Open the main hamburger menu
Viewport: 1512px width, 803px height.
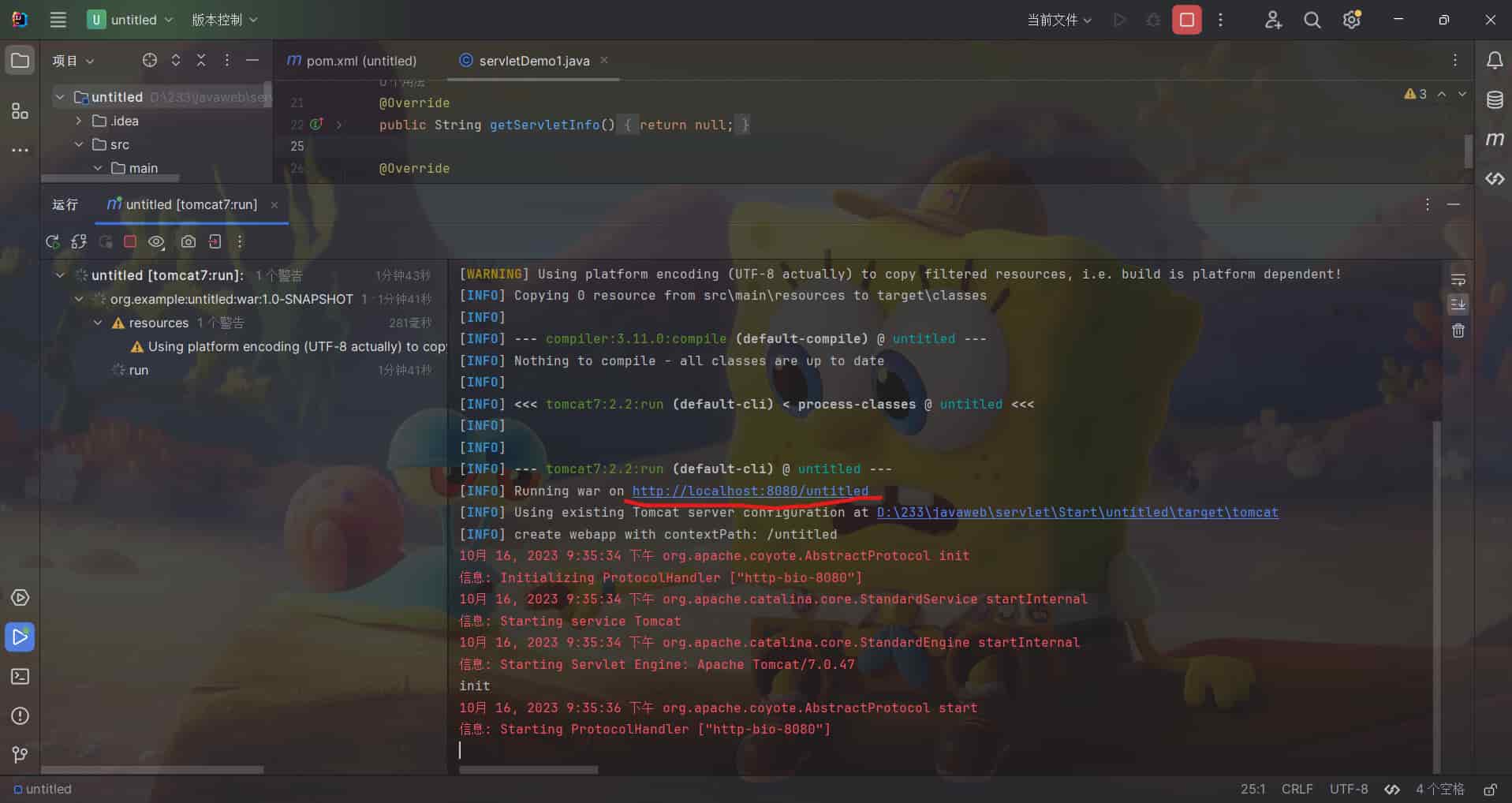(x=58, y=20)
